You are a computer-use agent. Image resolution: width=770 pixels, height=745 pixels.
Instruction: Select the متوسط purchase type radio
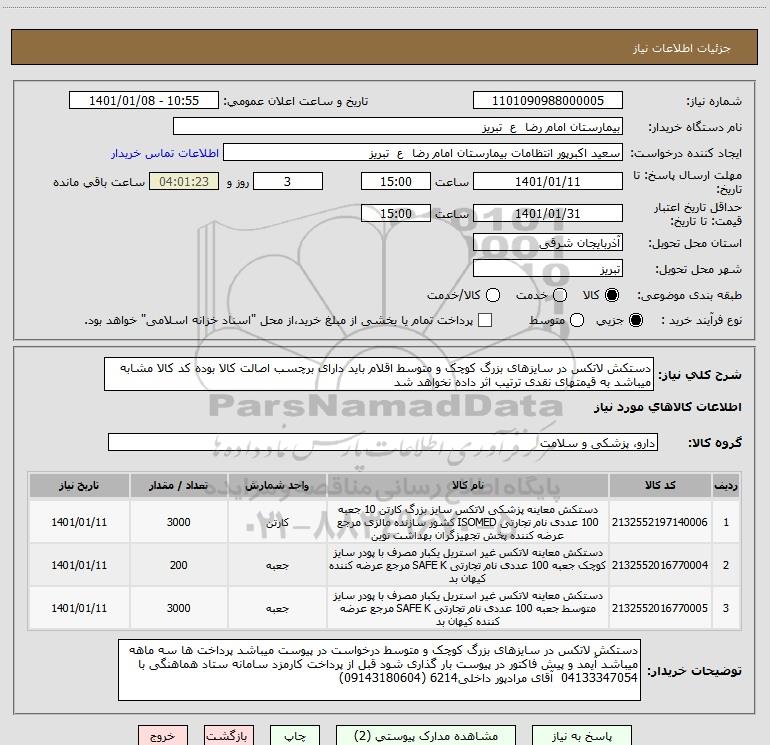pos(577,320)
